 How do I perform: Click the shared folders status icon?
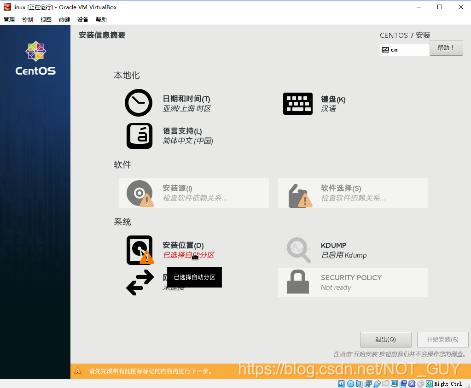(386, 384)
